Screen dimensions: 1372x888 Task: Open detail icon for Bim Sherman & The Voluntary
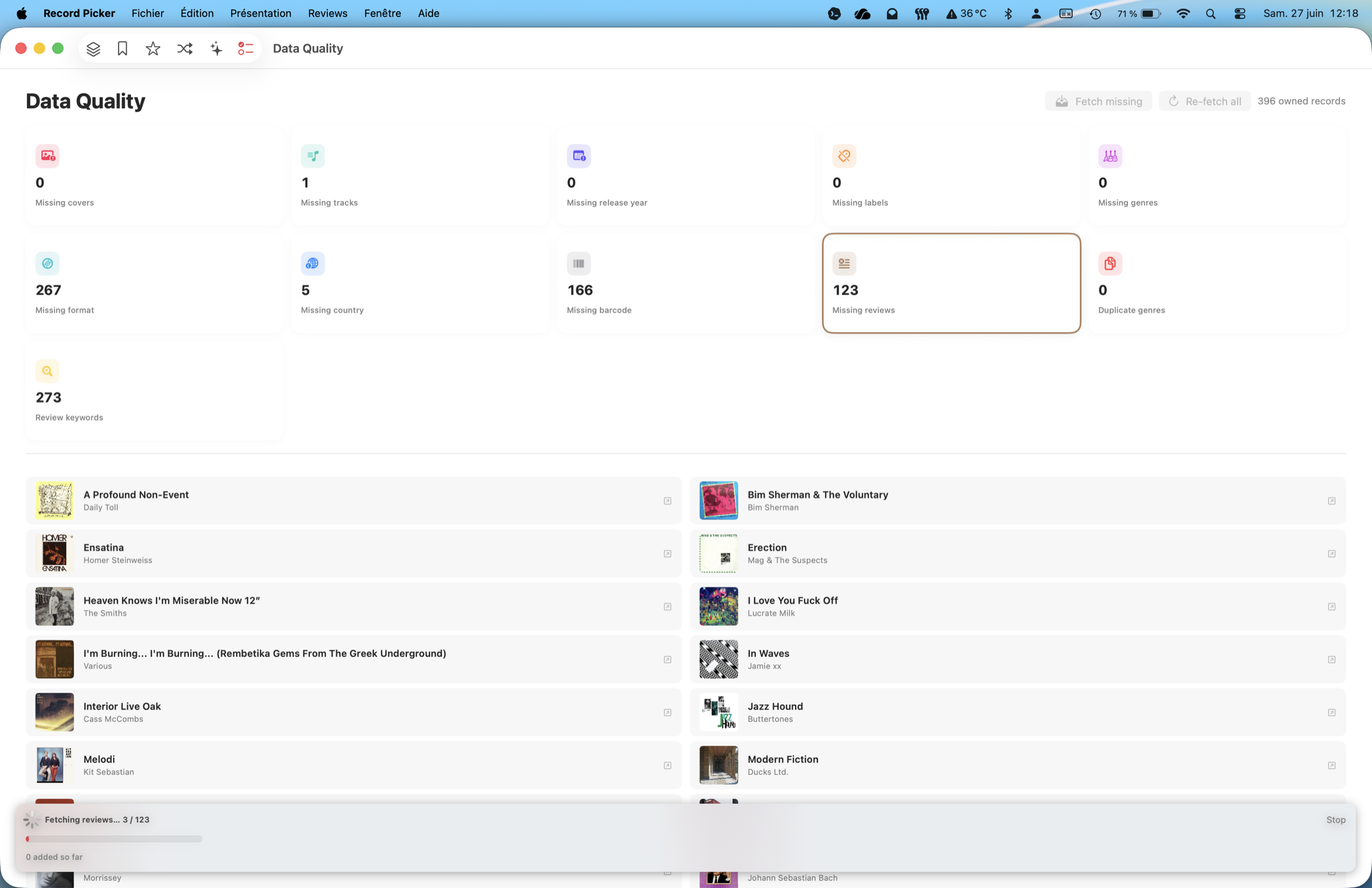pos(1331,501)
